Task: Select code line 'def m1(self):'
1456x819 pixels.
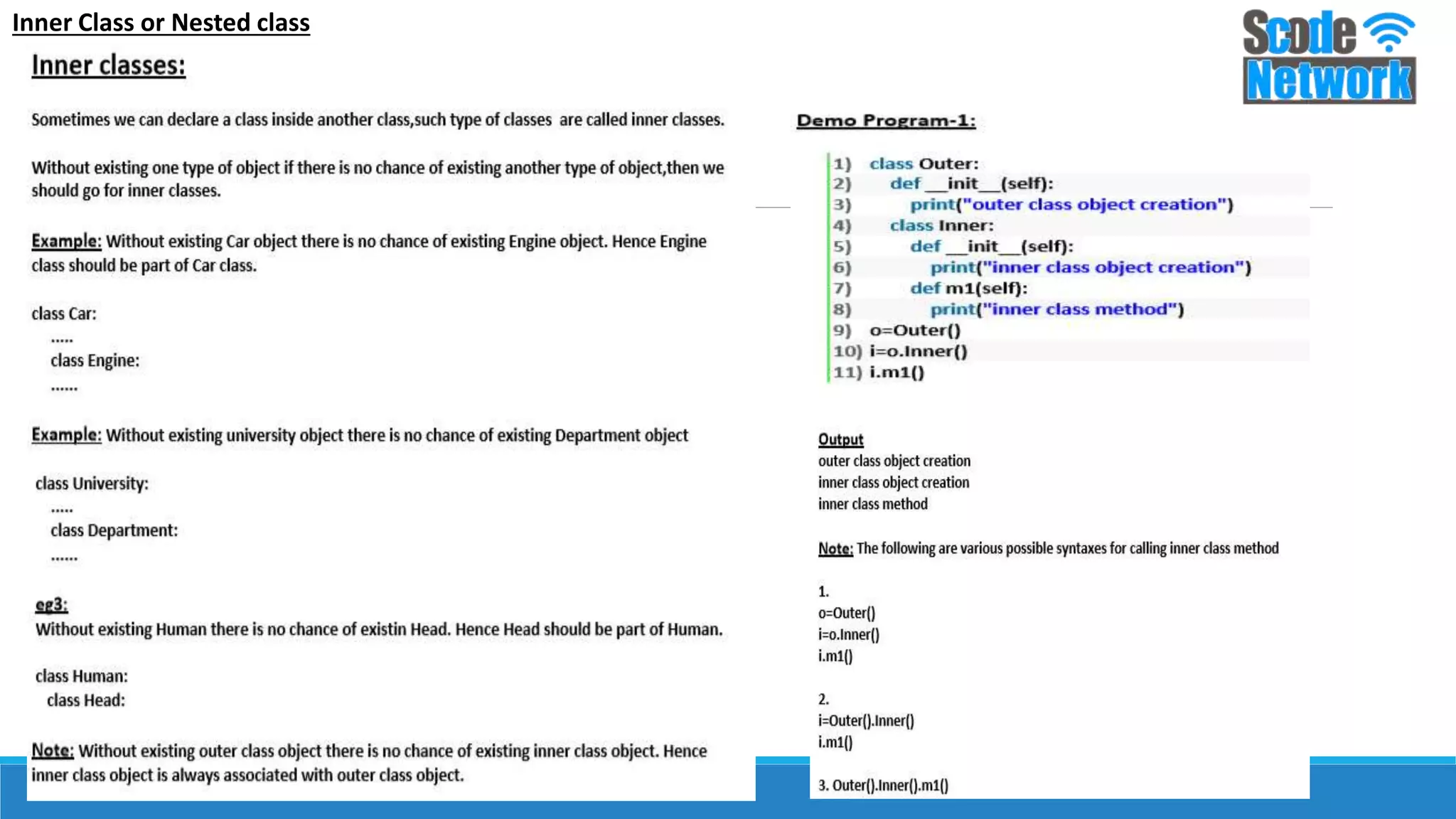Action: click(968, 288)
